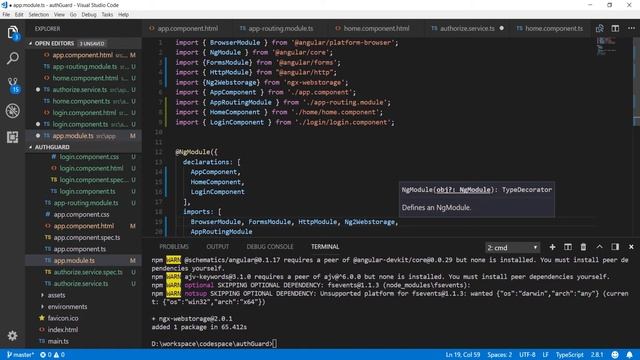Move panel to the right side
640x360 pixels.
point(615,247)
